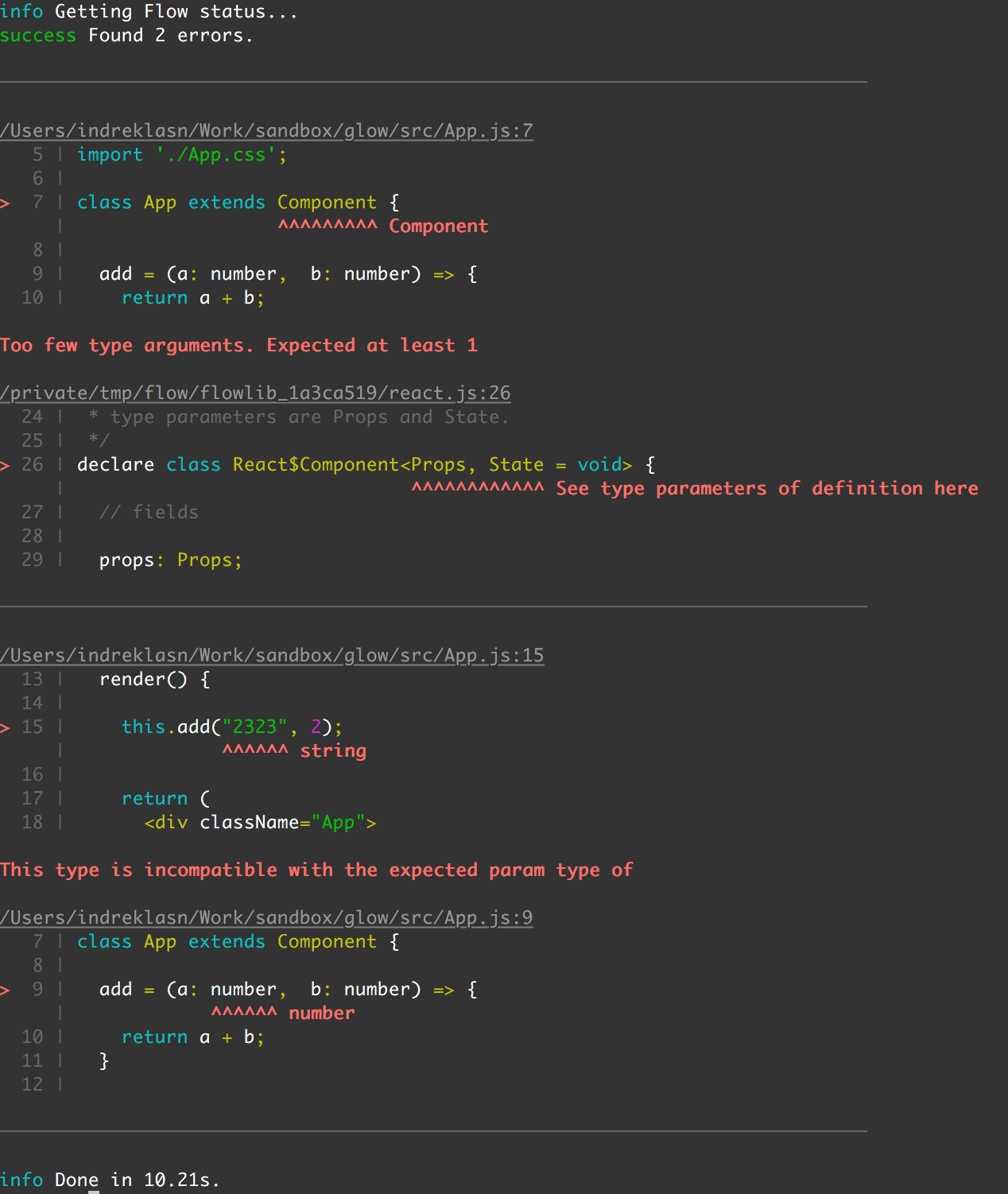Open the App.js:9 file path link
The width and height of the screenshot is (1008, 1194).
click(x=266, y=917)
